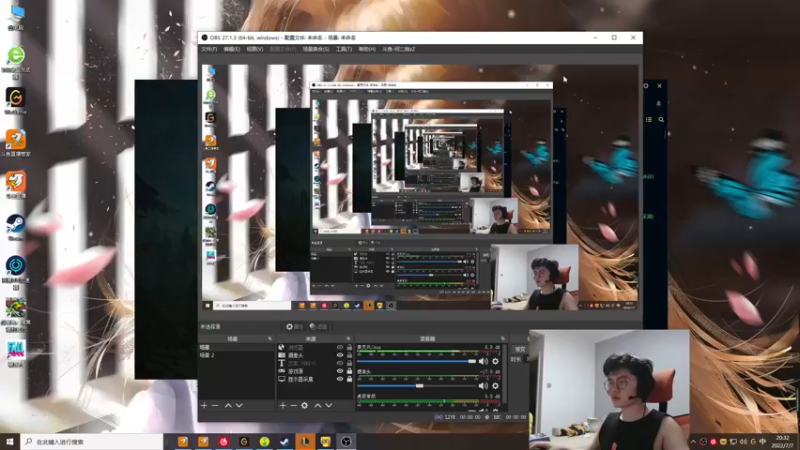
Task: Toggle visibility of the text source
Action: [x=340, y=363]
